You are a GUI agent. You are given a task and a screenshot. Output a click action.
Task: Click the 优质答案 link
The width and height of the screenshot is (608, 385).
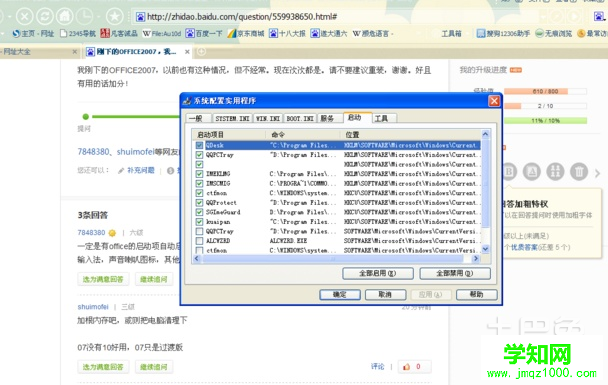pos(524,247)
